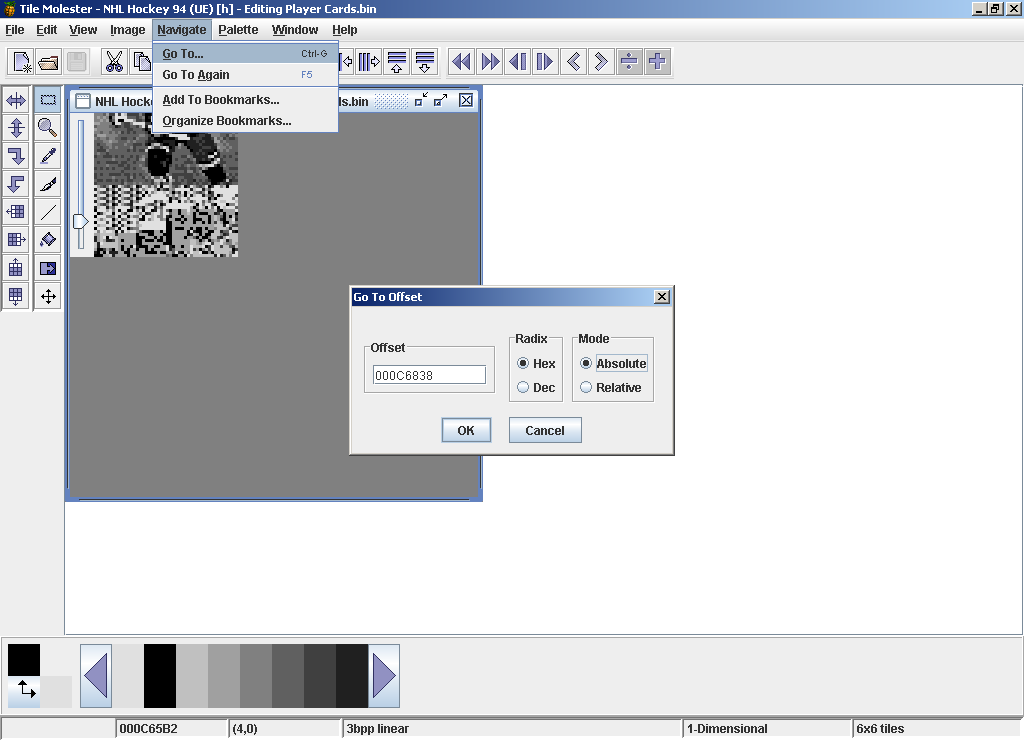Pick the Eyedropper color tool
The height and width of the screenshot is (740, 1024).
[47, 156]
